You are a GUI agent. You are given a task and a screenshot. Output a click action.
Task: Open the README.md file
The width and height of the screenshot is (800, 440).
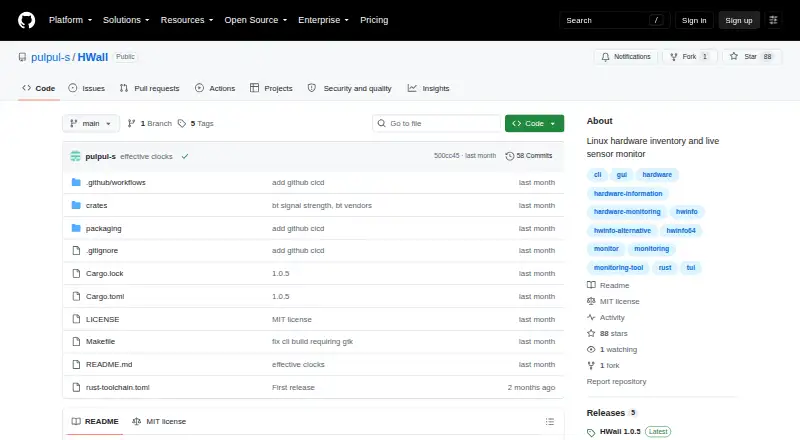pyautogui.click(x=109, y=364)
